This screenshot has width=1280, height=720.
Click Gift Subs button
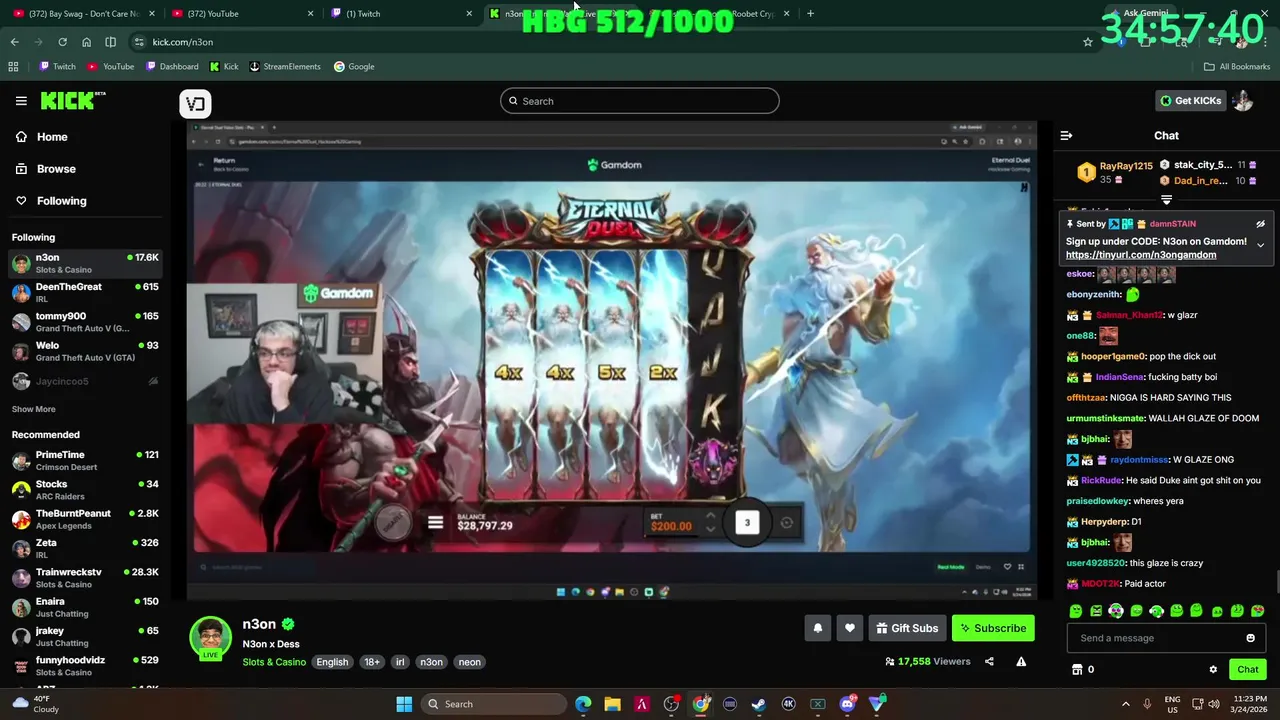tap(907, 628)
